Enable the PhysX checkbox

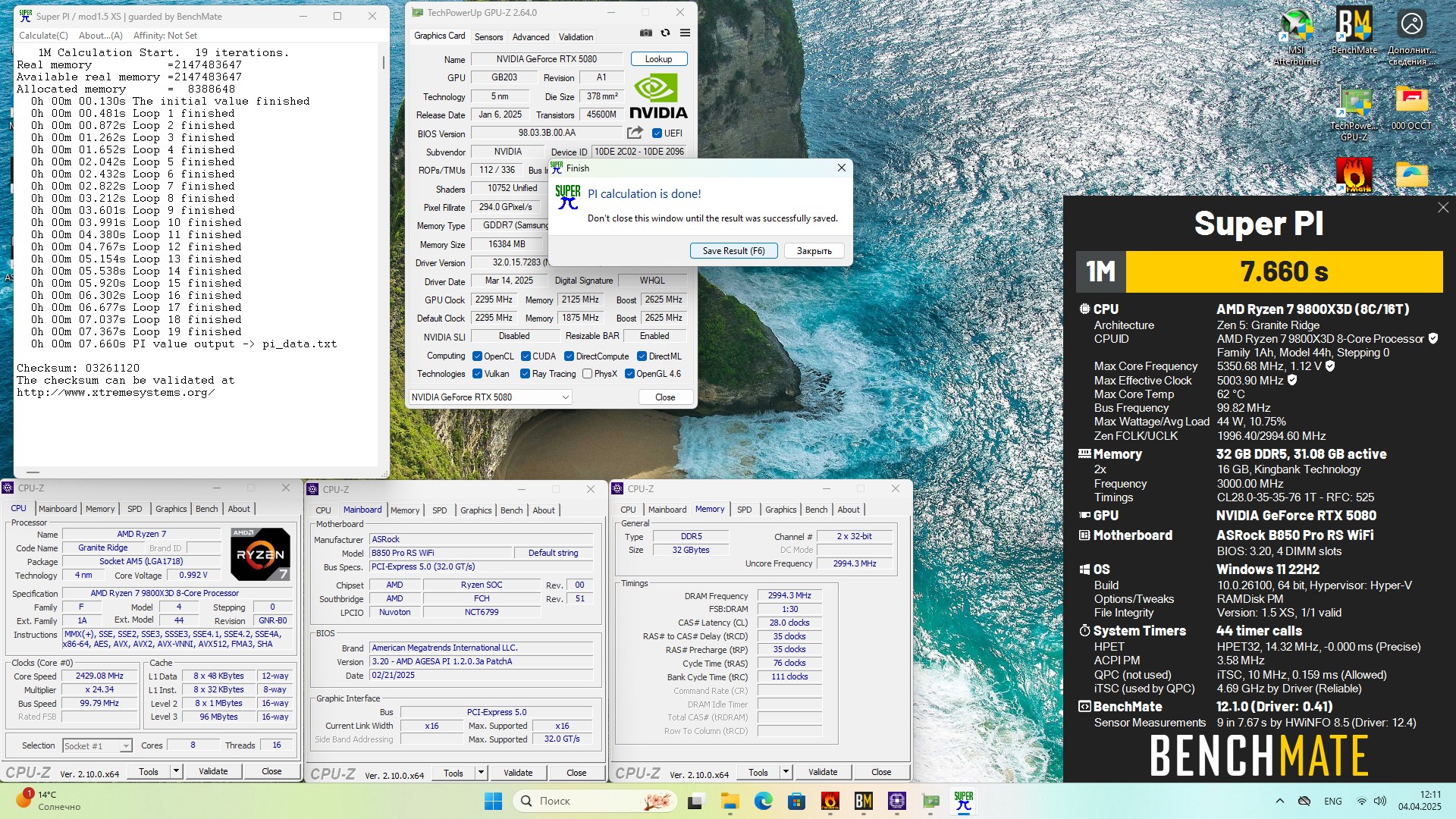click(587, 374)
